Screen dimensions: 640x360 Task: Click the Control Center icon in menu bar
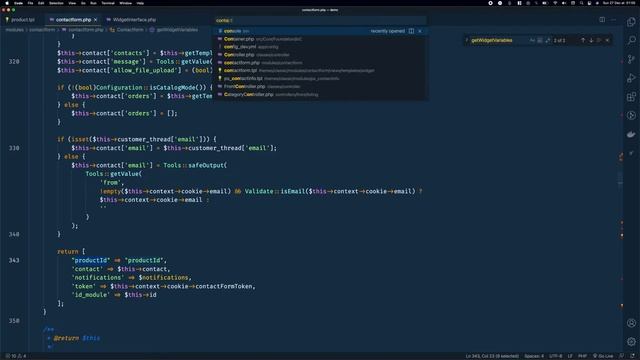pos(589,3)
